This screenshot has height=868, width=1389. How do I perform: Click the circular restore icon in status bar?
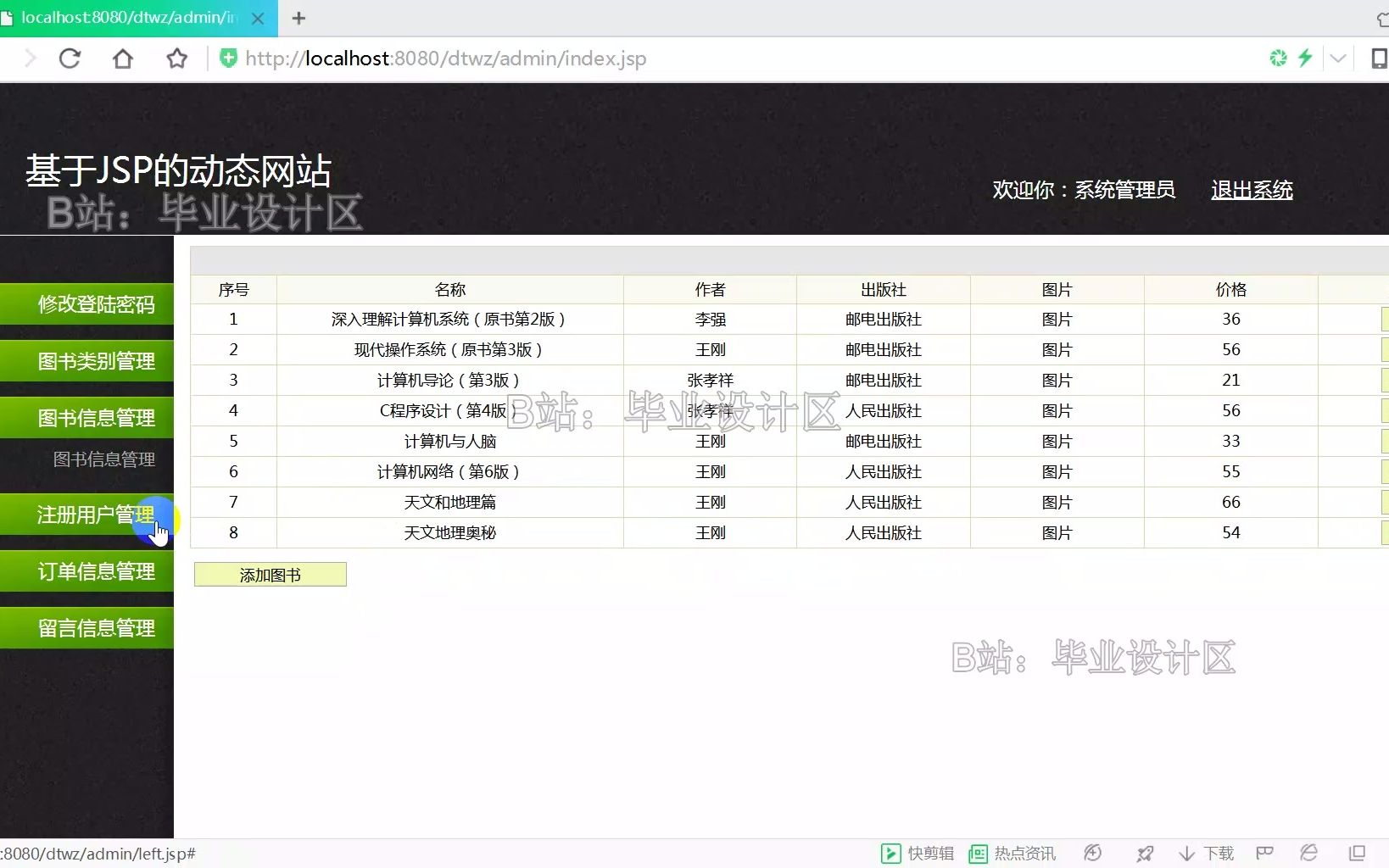pyautogui.click(x=1093, y=853)
